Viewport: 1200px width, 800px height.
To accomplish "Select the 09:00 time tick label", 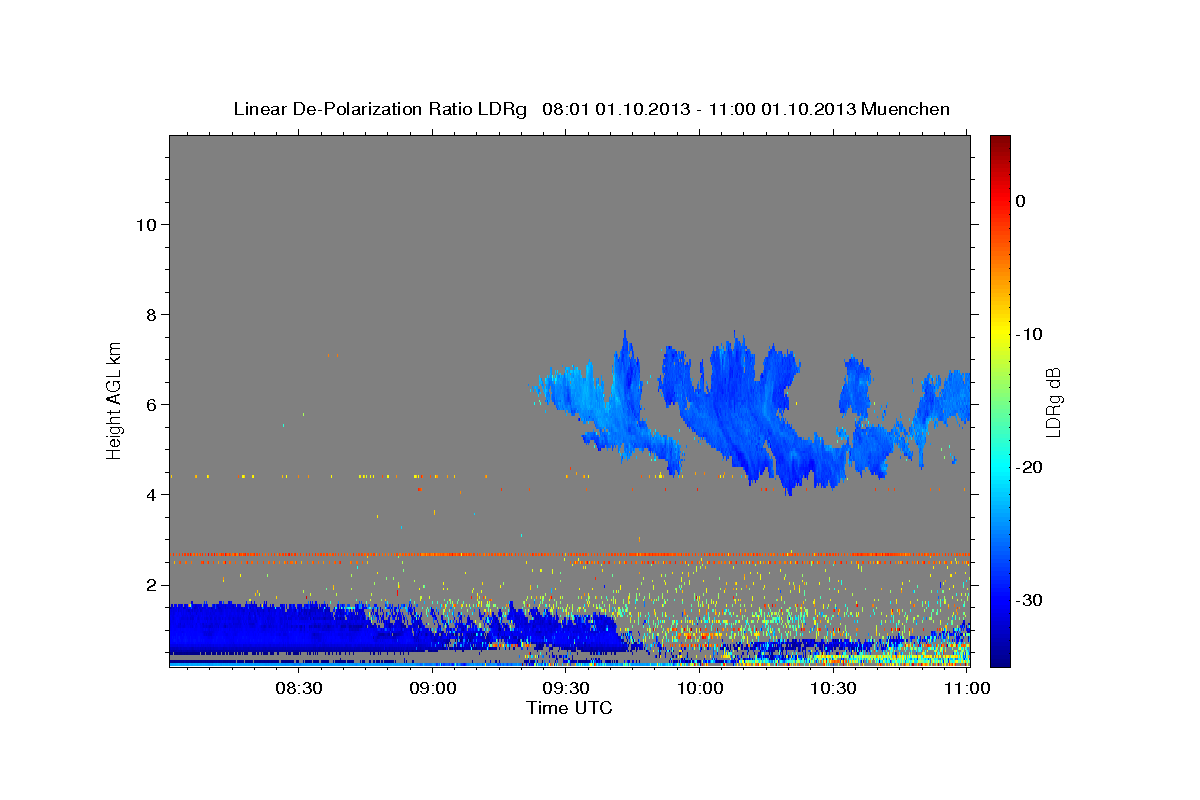I will (432, 688).
